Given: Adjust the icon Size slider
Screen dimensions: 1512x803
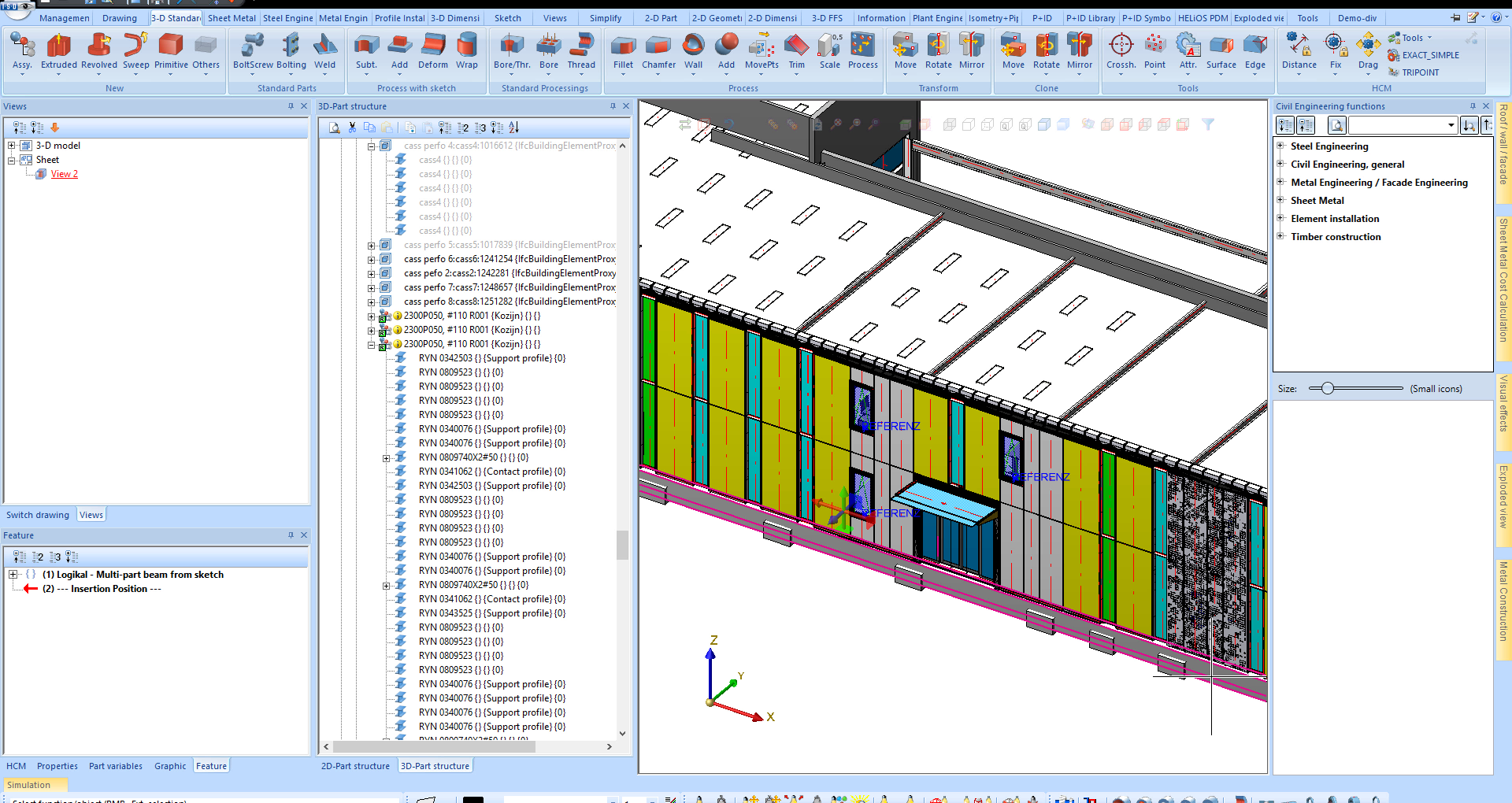Looking at the screenshot, I should (x=1328, y=388).
